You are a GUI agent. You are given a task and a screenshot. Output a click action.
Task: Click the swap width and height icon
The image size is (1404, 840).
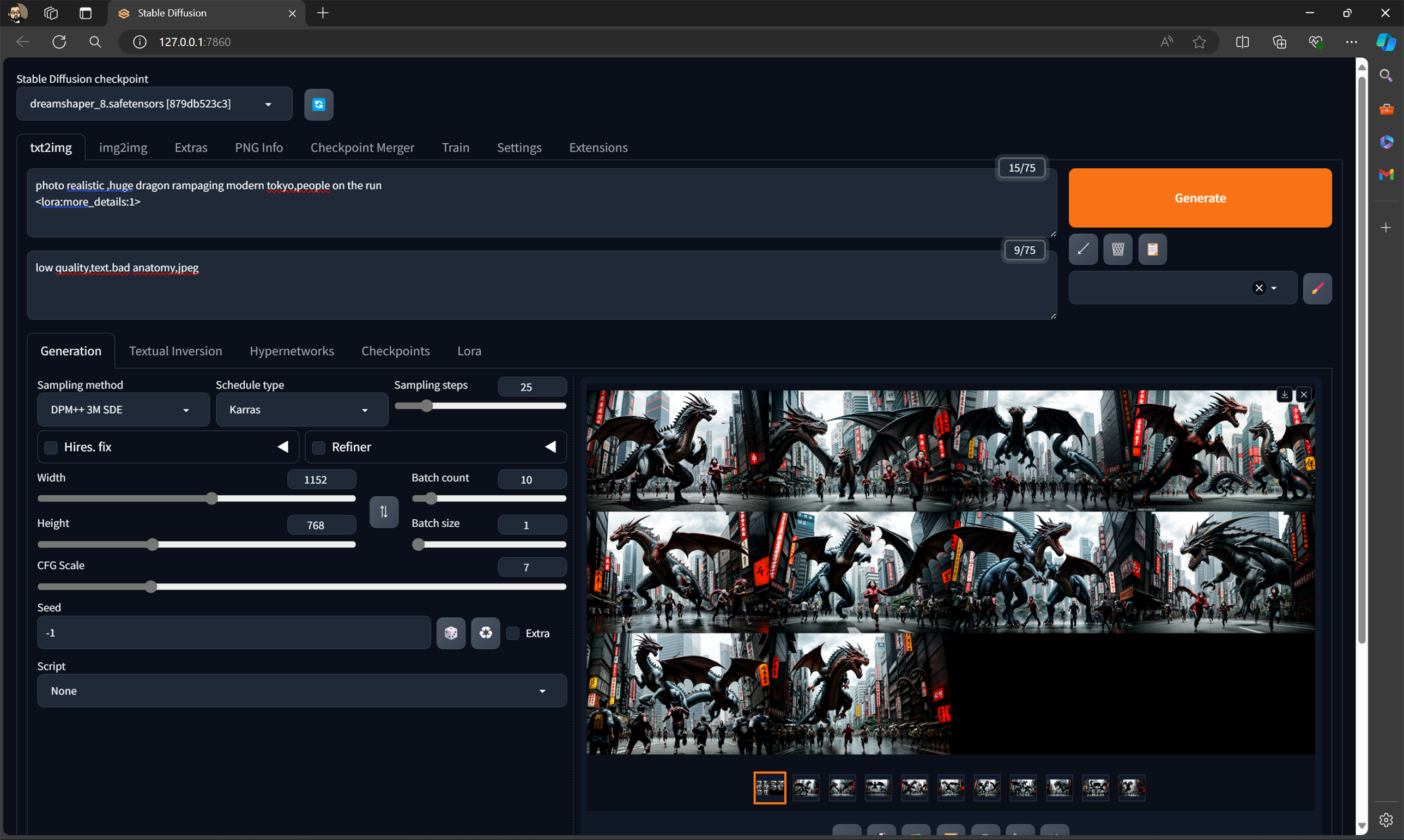click(x=383, y=512)
